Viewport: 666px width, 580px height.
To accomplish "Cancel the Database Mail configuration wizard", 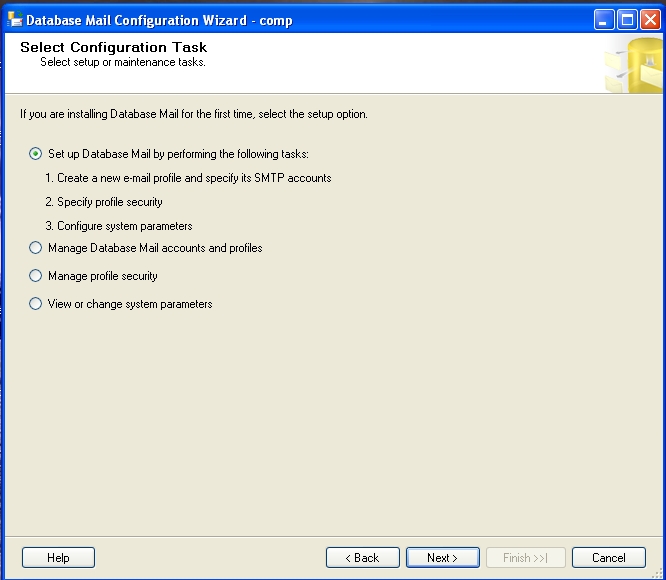I will (x=608, y=558).
